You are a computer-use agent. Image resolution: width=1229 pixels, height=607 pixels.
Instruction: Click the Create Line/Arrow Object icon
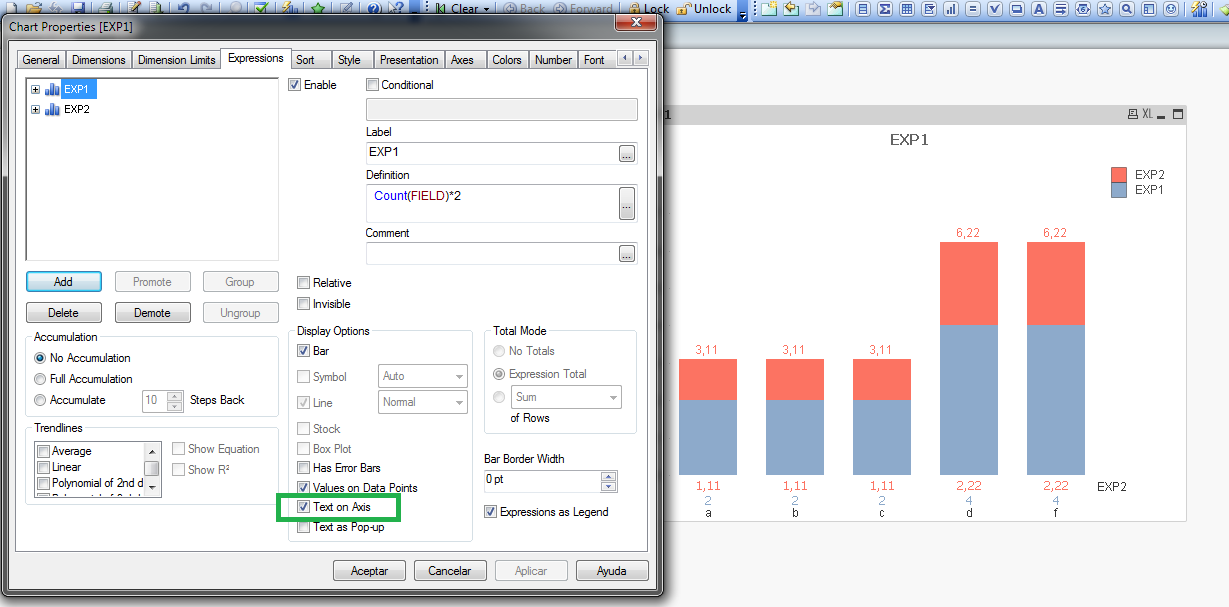(x=1060, y=9)
